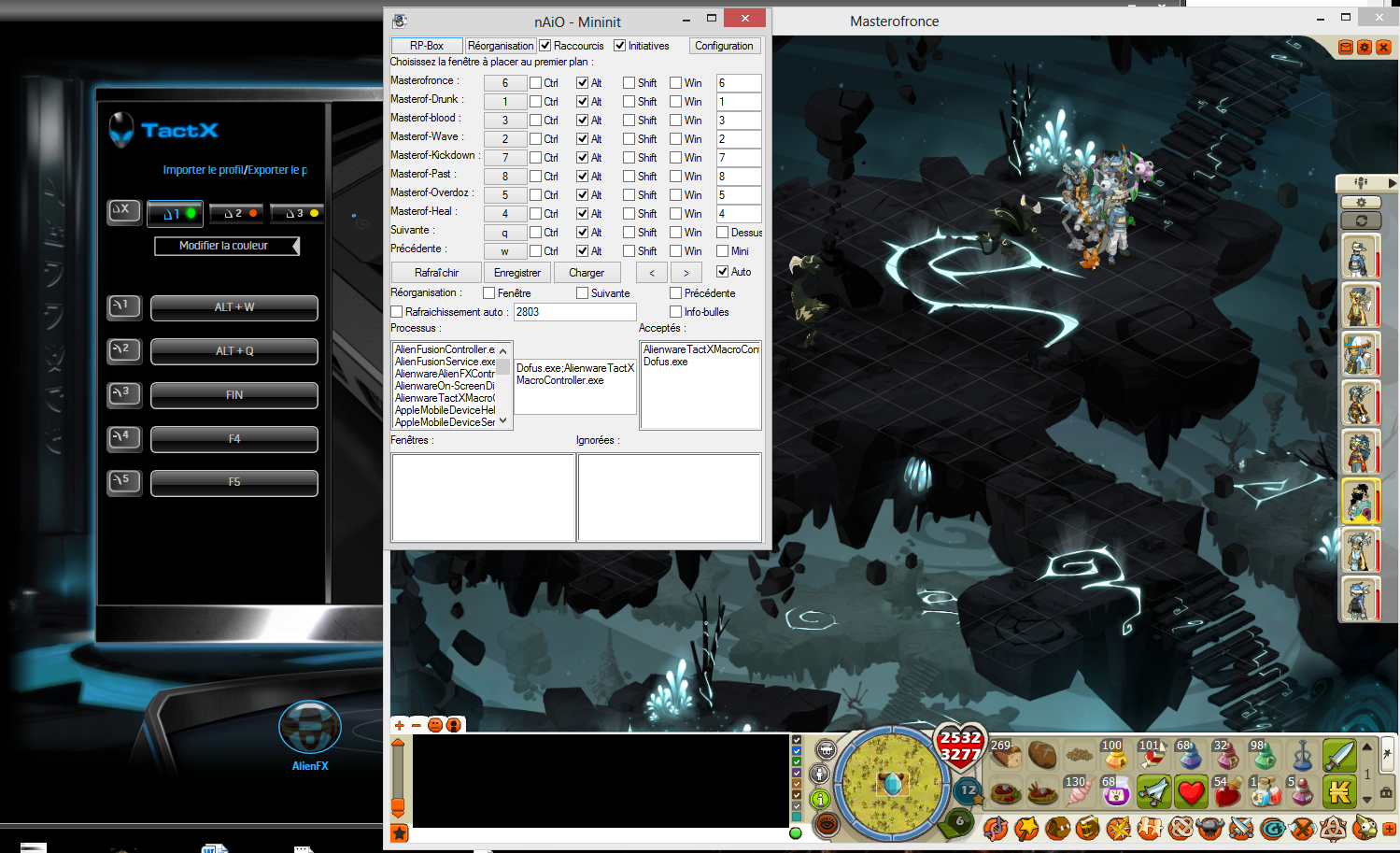
Task: Click the right-arrow '>' button in nAiO
Action: (x=686, y=273)
